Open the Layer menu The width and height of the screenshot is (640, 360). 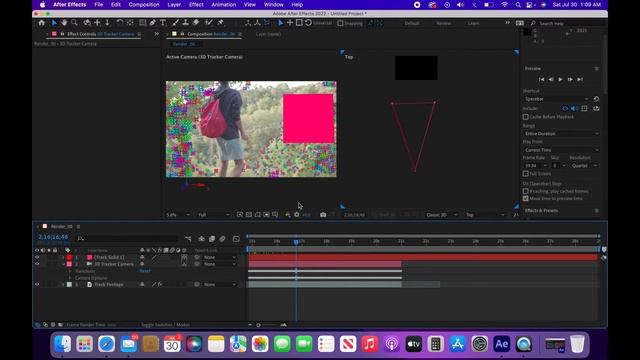click(x=174, y=5)
